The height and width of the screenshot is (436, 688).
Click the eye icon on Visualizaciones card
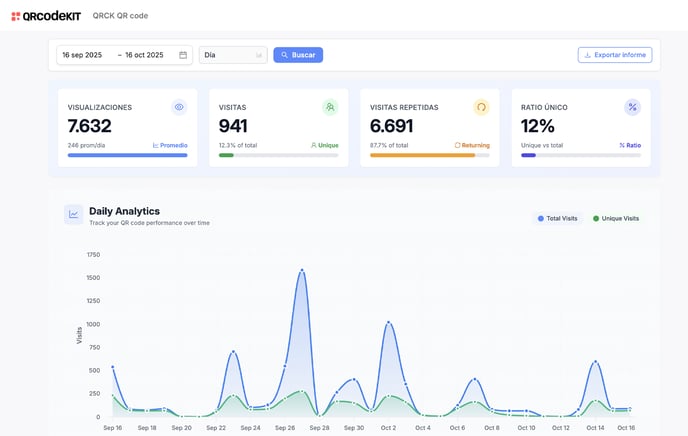pos(179,107)
